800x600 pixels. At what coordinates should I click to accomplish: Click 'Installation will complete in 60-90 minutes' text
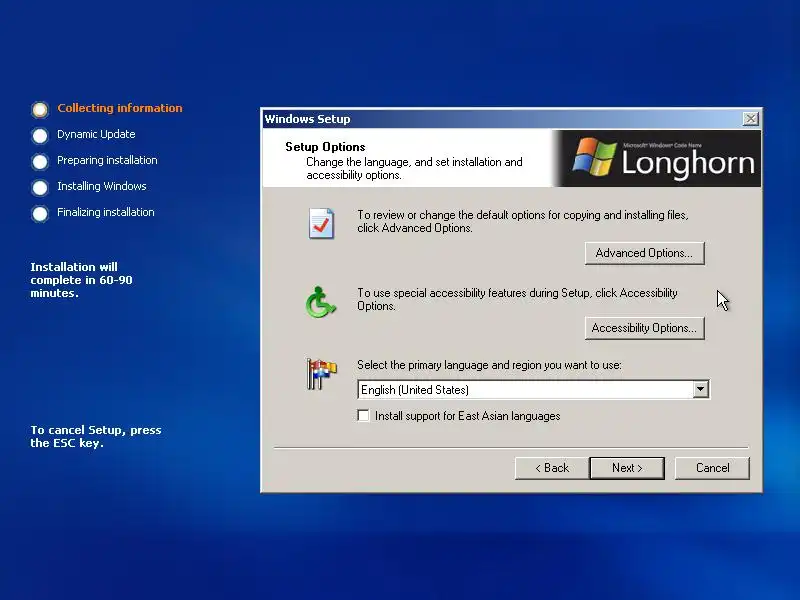82,280
